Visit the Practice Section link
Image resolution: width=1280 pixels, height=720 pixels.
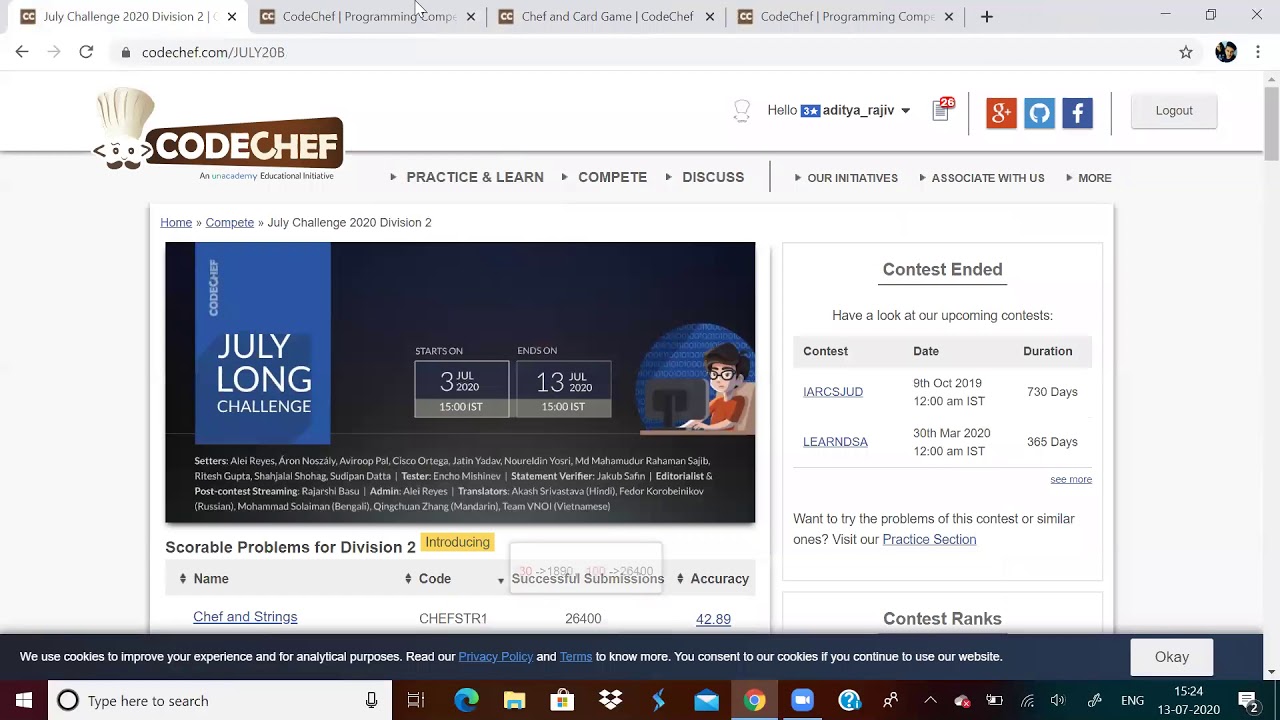click(x=929, y=539)
